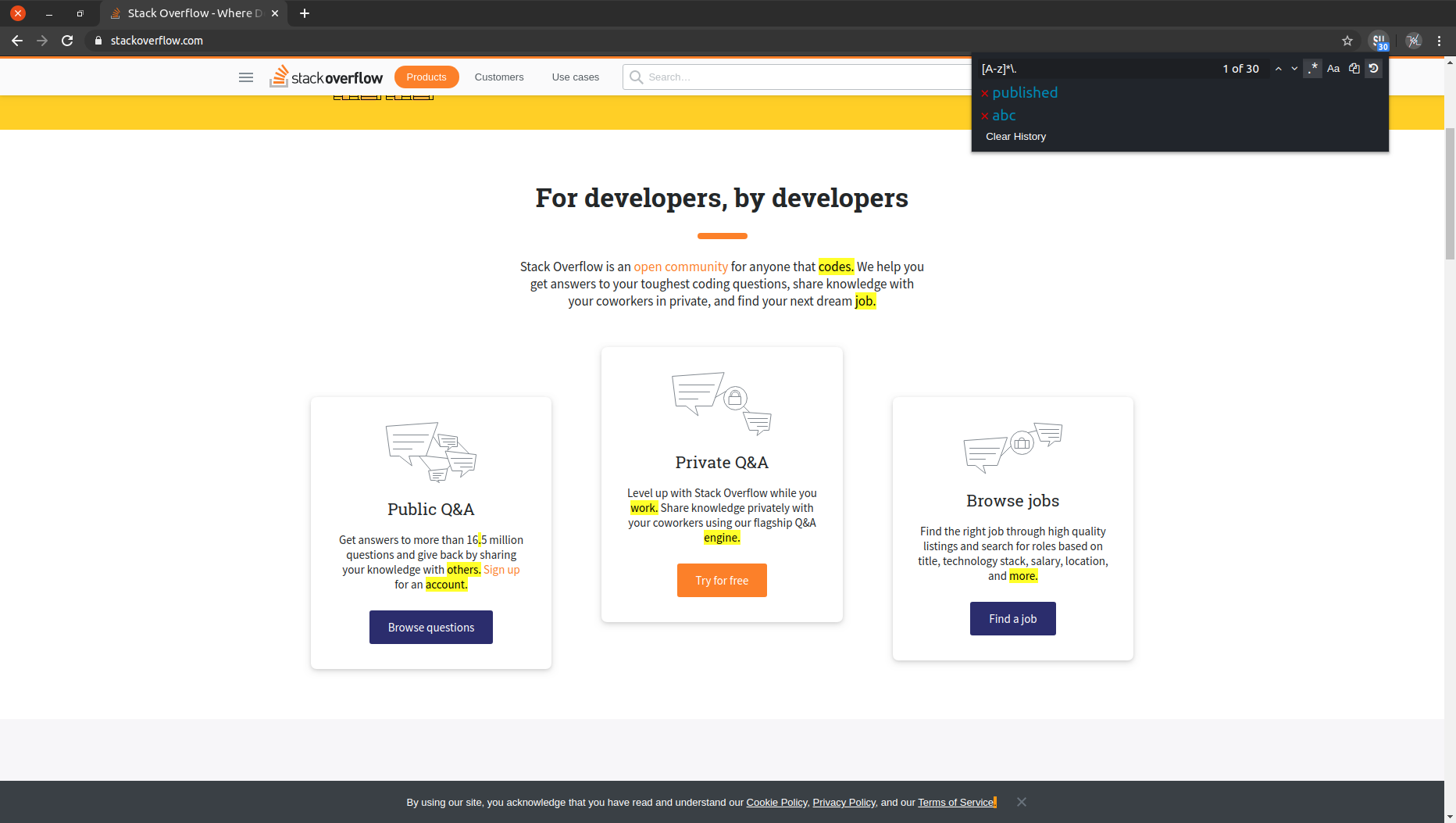Follow the 'open community' link
Image resolution: width=1456 pixels, height=823 pixels.
(680, 267)
